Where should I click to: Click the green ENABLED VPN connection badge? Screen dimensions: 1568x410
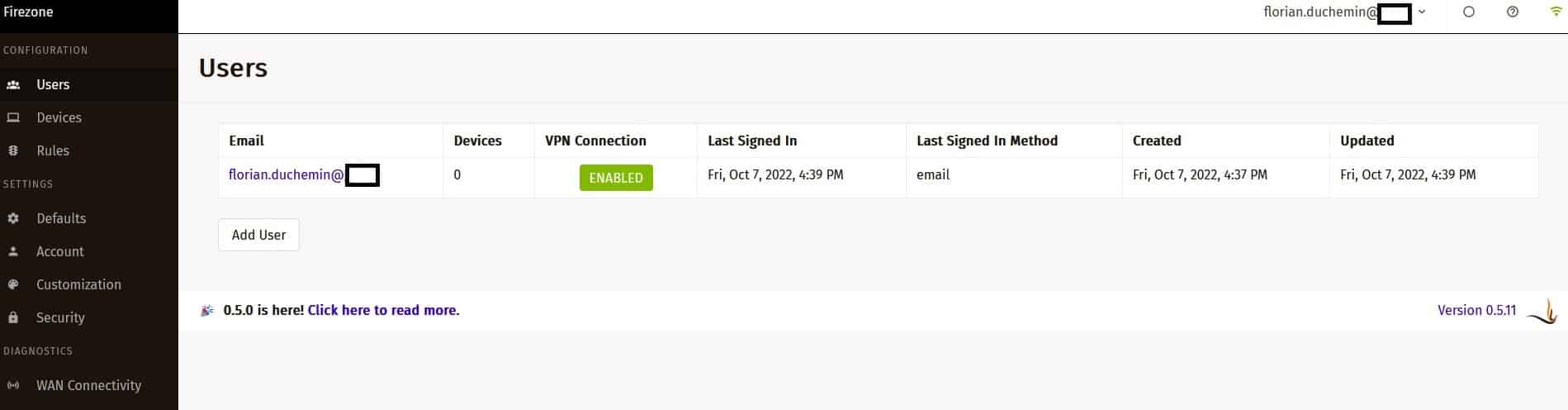tap(616, 178)
